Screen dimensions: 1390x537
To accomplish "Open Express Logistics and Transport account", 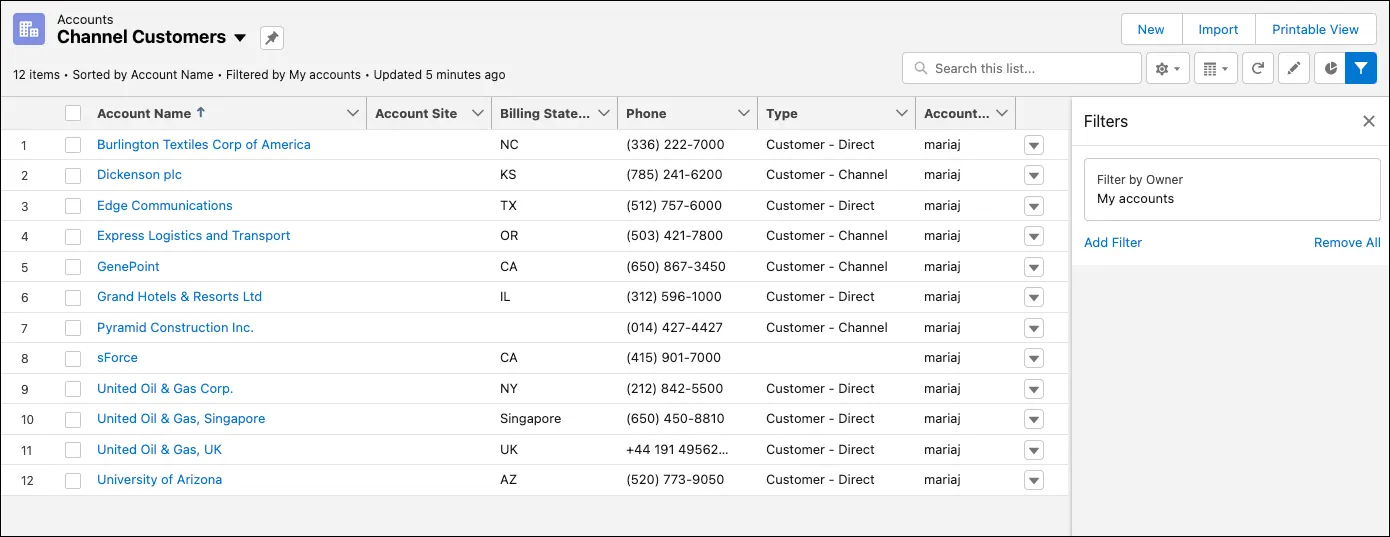I will (x=194, y=236).
